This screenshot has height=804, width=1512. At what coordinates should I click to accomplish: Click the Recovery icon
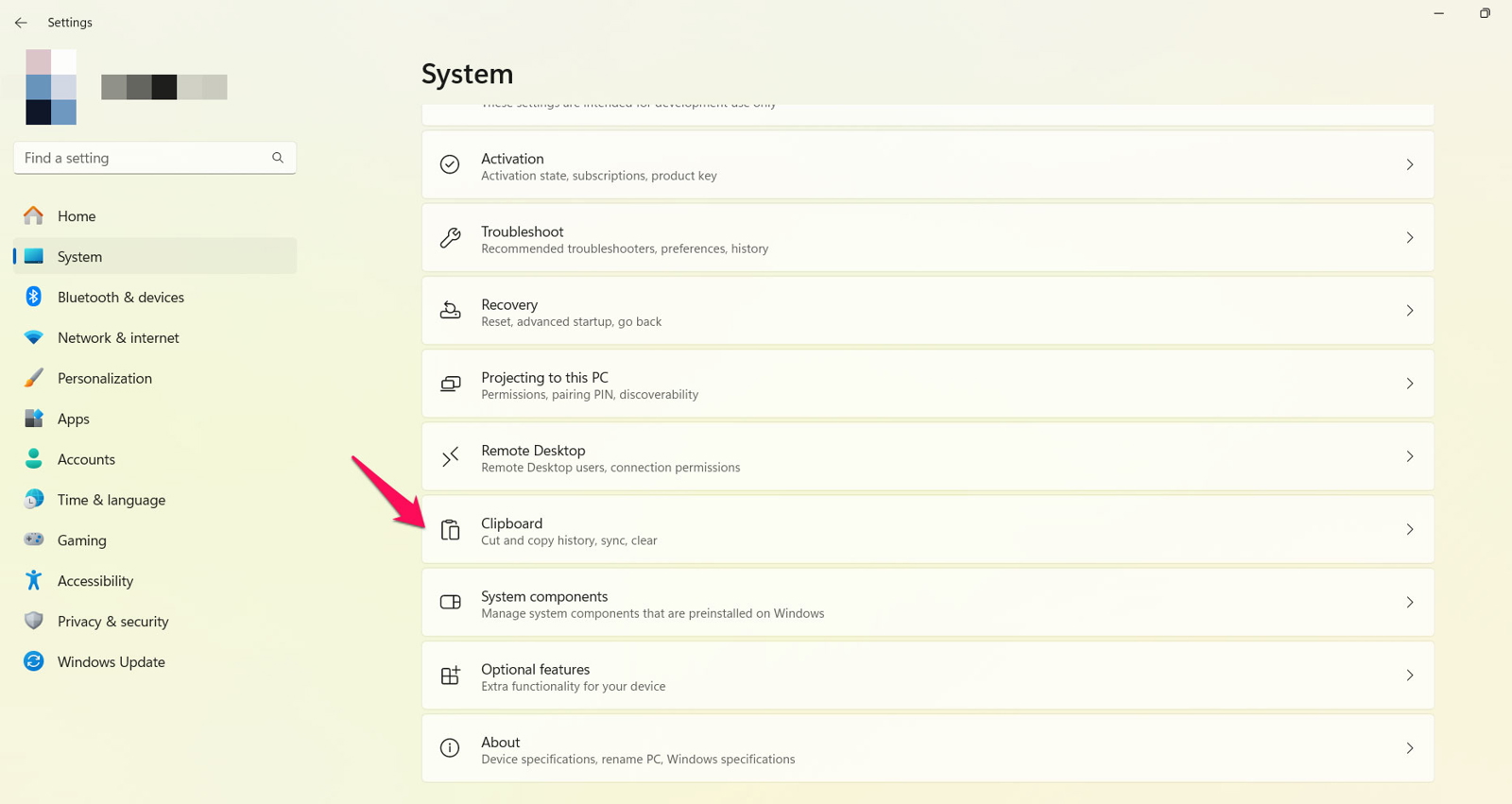point(451,311)
